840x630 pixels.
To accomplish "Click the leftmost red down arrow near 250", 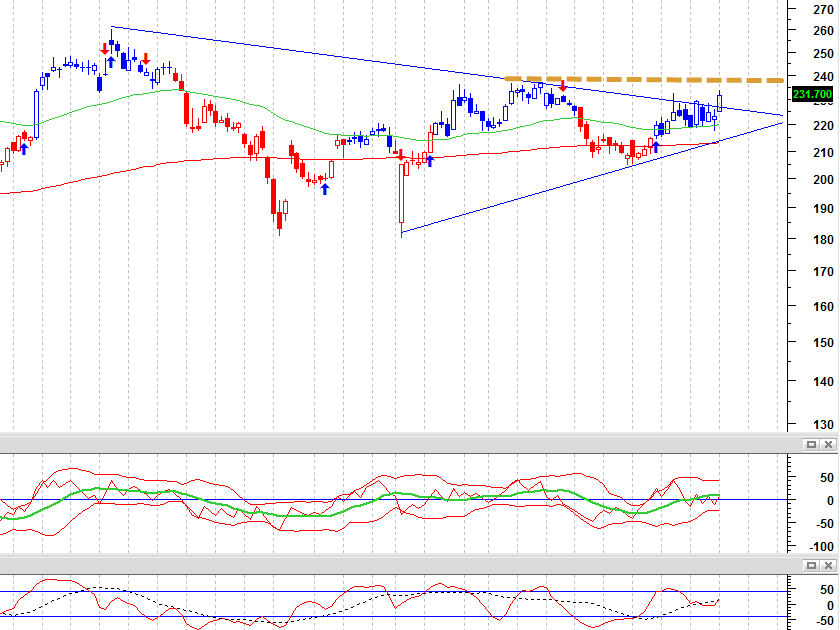I will coord(104,49).
